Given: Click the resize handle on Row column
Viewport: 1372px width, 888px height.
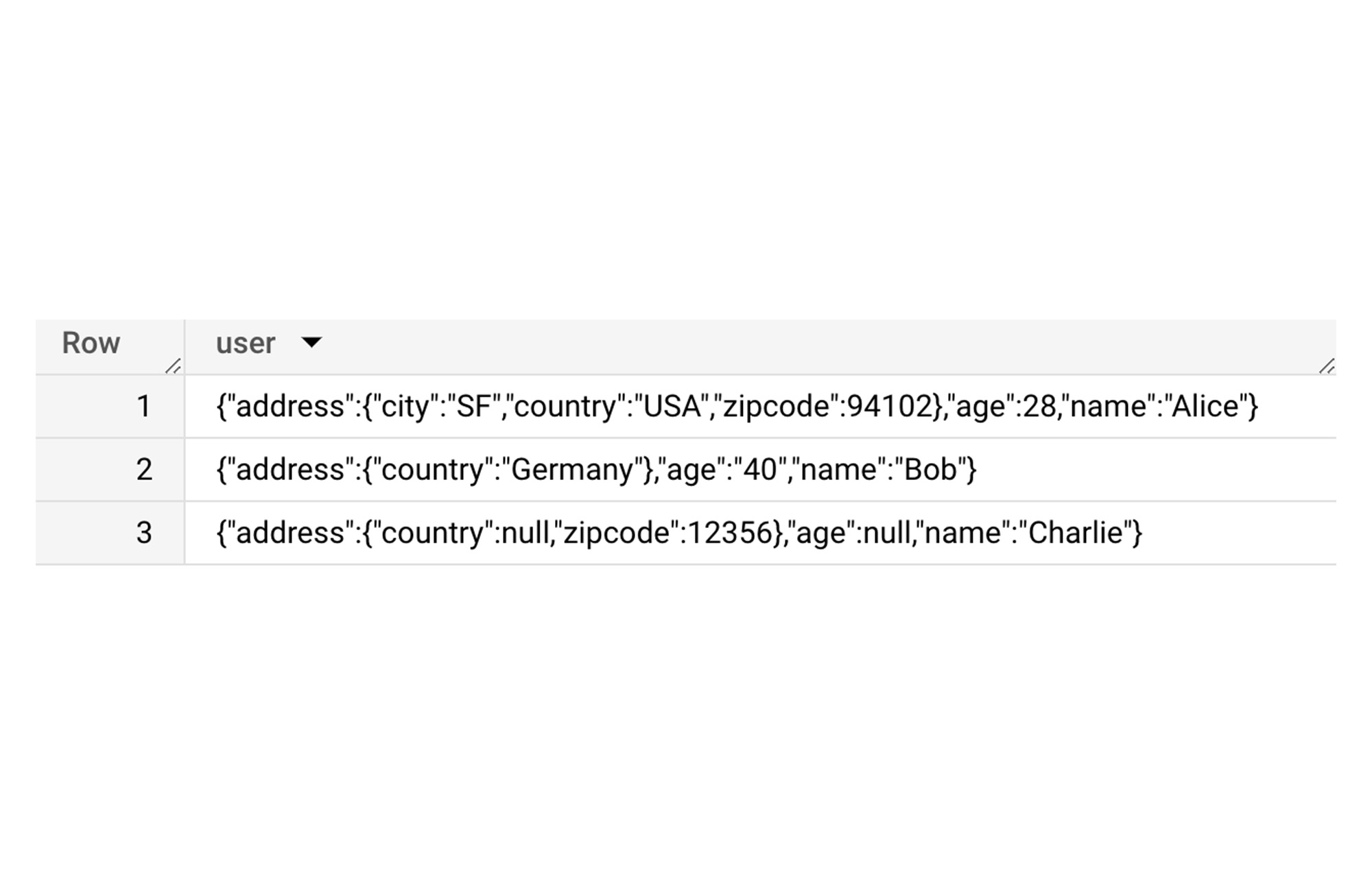Looking at the screenshot, I should click(171, 365).
